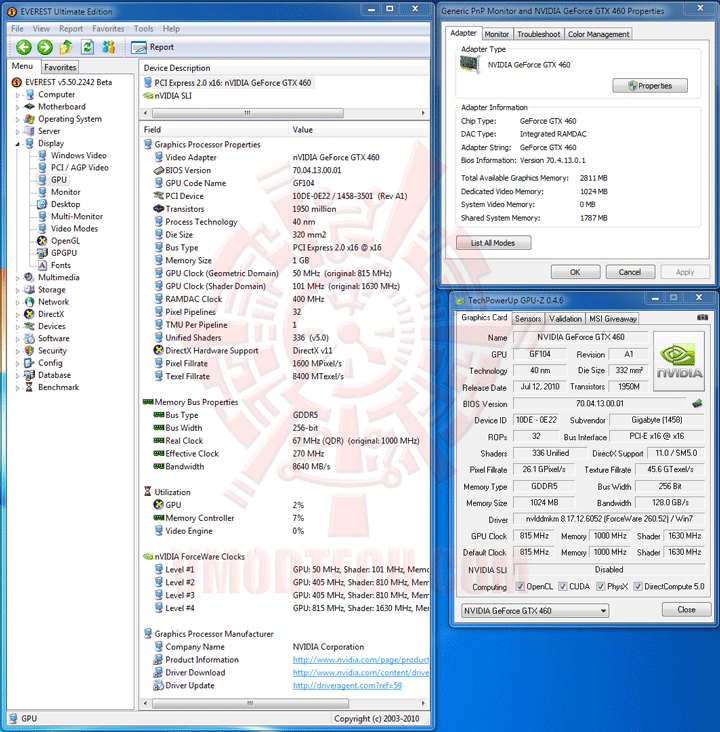Select the Video Modes tree item
Viewport: 720px width, 732px height.
(x=74, y=229)
